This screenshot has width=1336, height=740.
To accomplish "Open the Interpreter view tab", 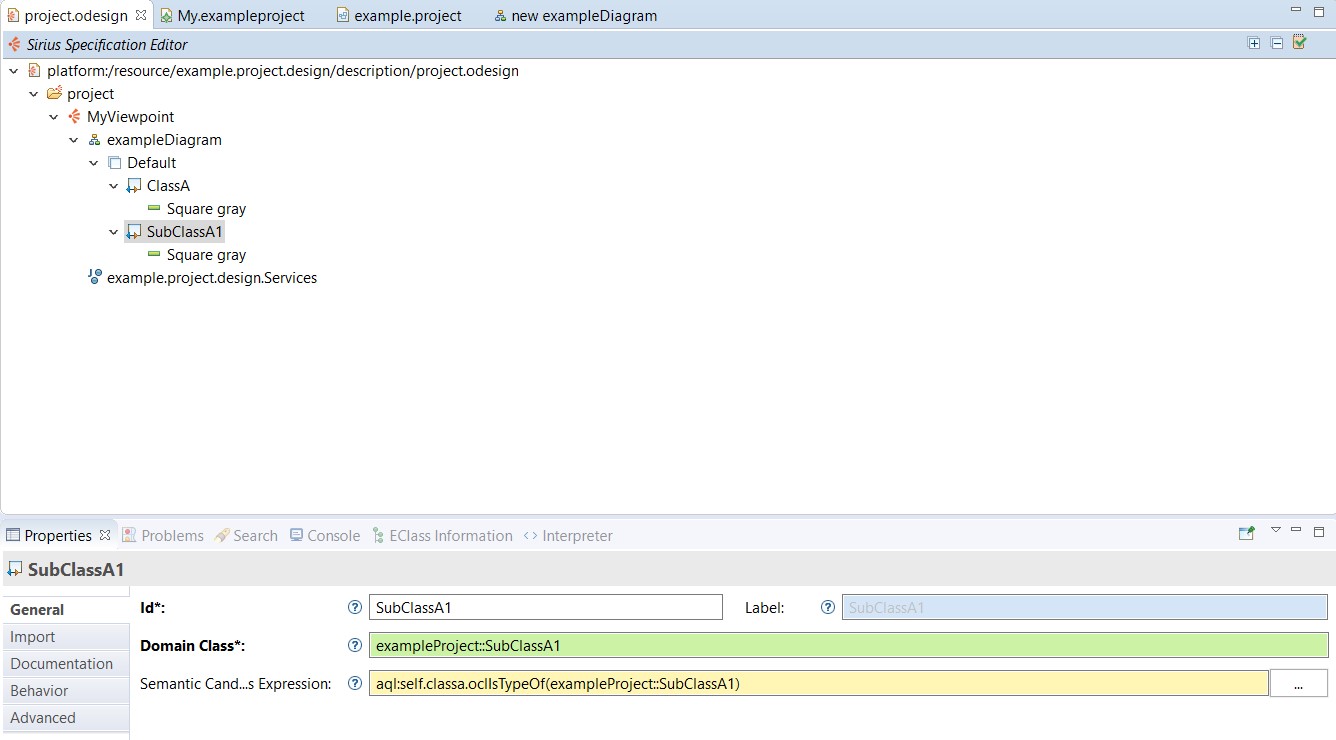I will coord(576,536).
